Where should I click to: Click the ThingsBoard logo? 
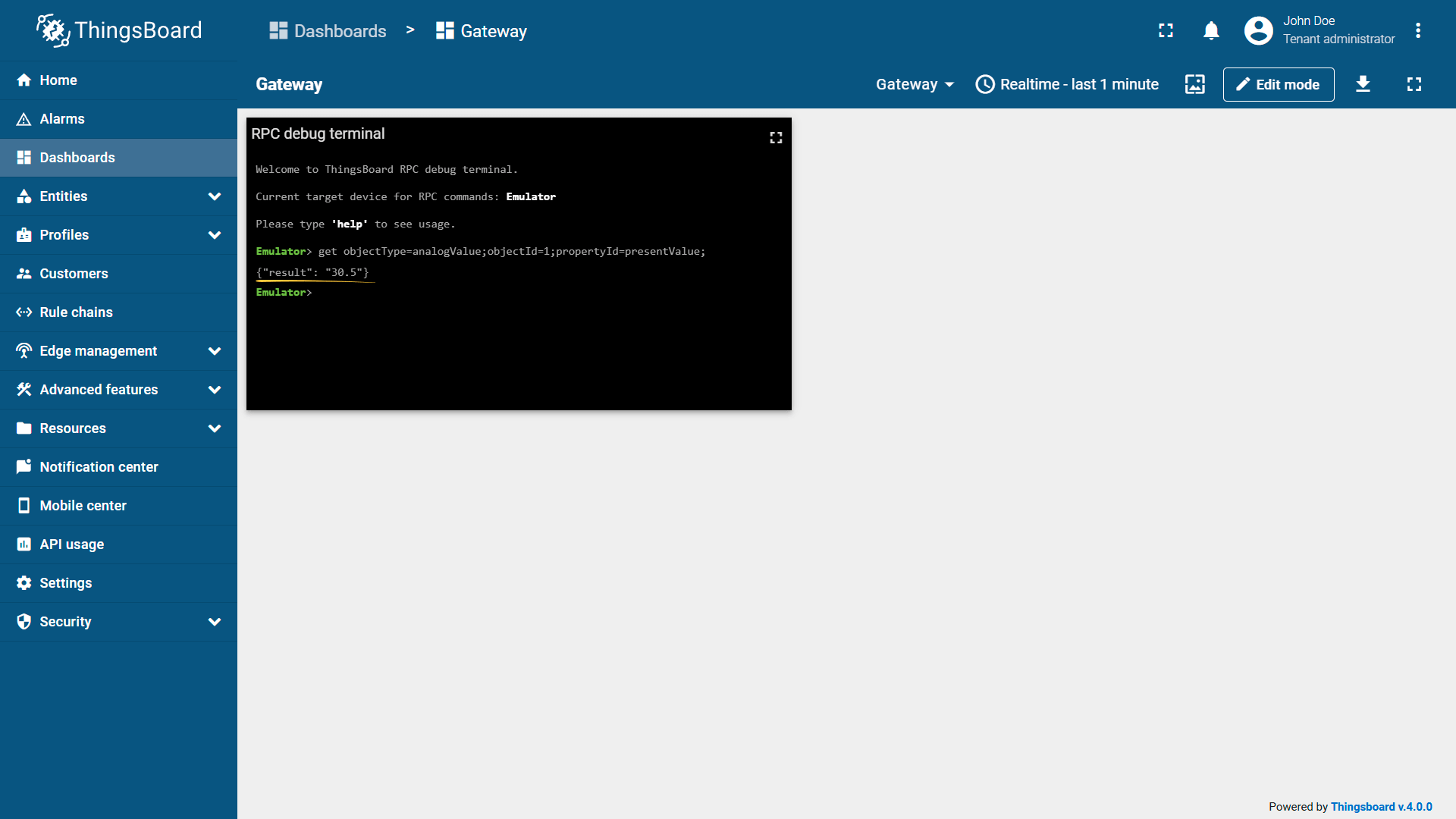coord(119,30)
